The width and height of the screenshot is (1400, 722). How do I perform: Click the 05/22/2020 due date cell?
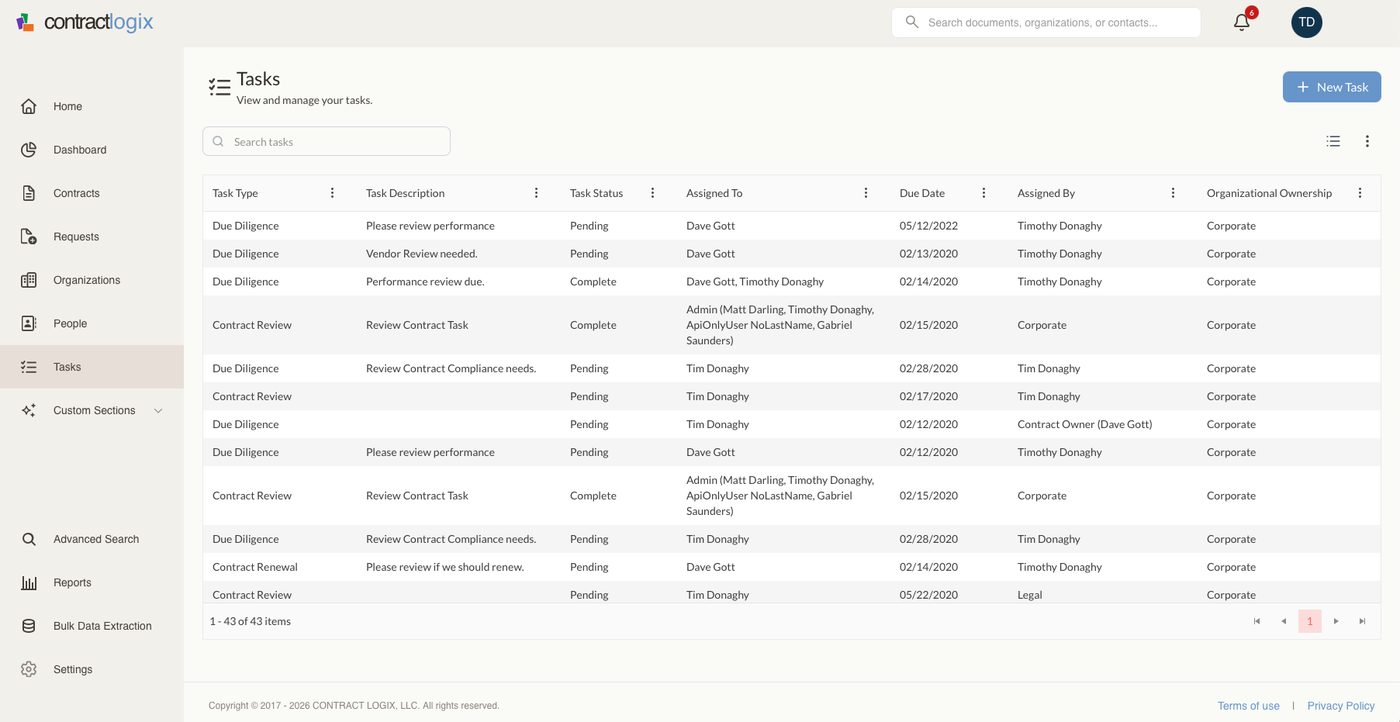point(929,595)
